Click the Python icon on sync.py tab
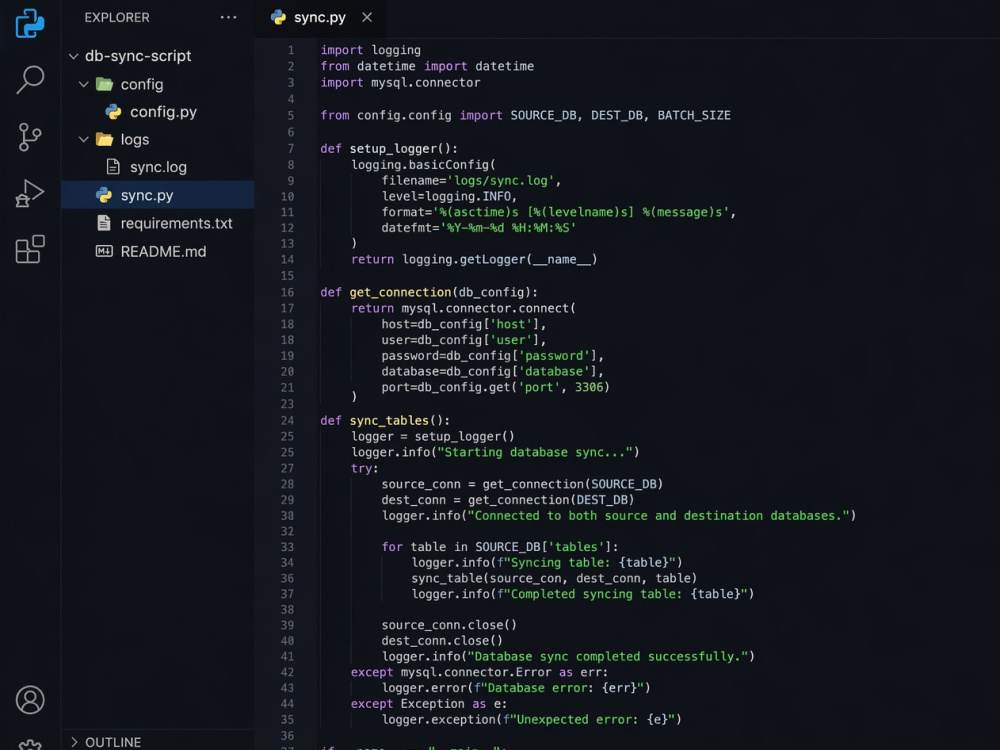This screenshot has height=750, width=1000. (278, 17)
